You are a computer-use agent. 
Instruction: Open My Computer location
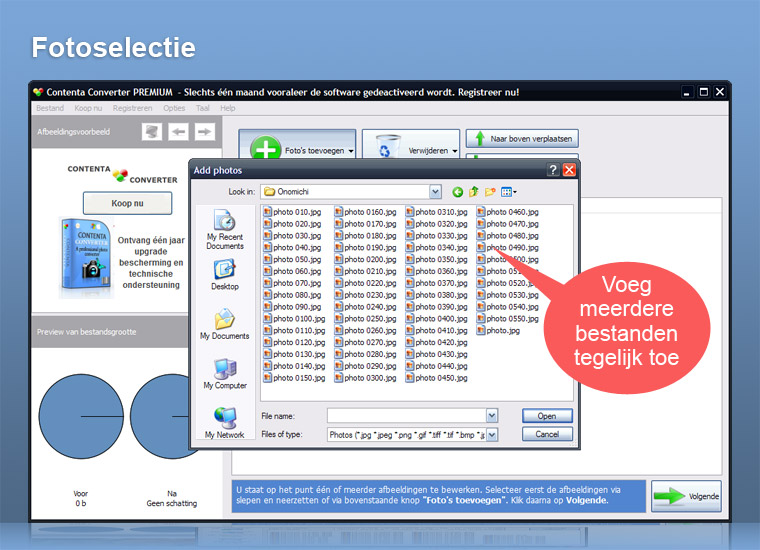coord(225,374)
